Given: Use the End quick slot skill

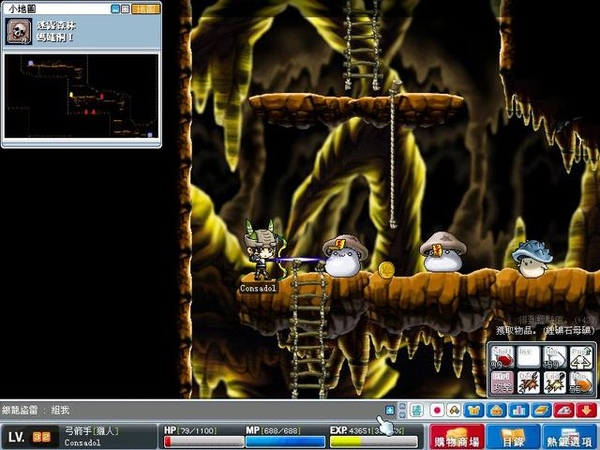Looking at the screenshot, I should click(554, 382).
